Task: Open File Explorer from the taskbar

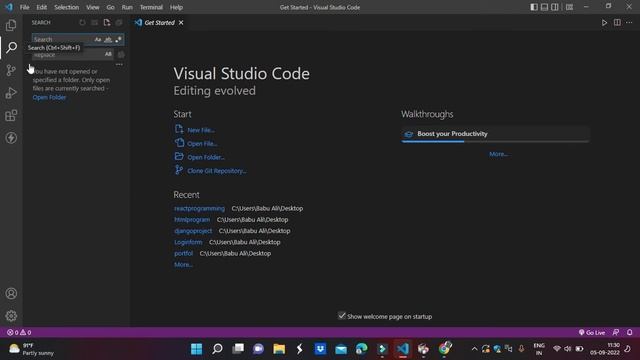Action: pos(279,349)
